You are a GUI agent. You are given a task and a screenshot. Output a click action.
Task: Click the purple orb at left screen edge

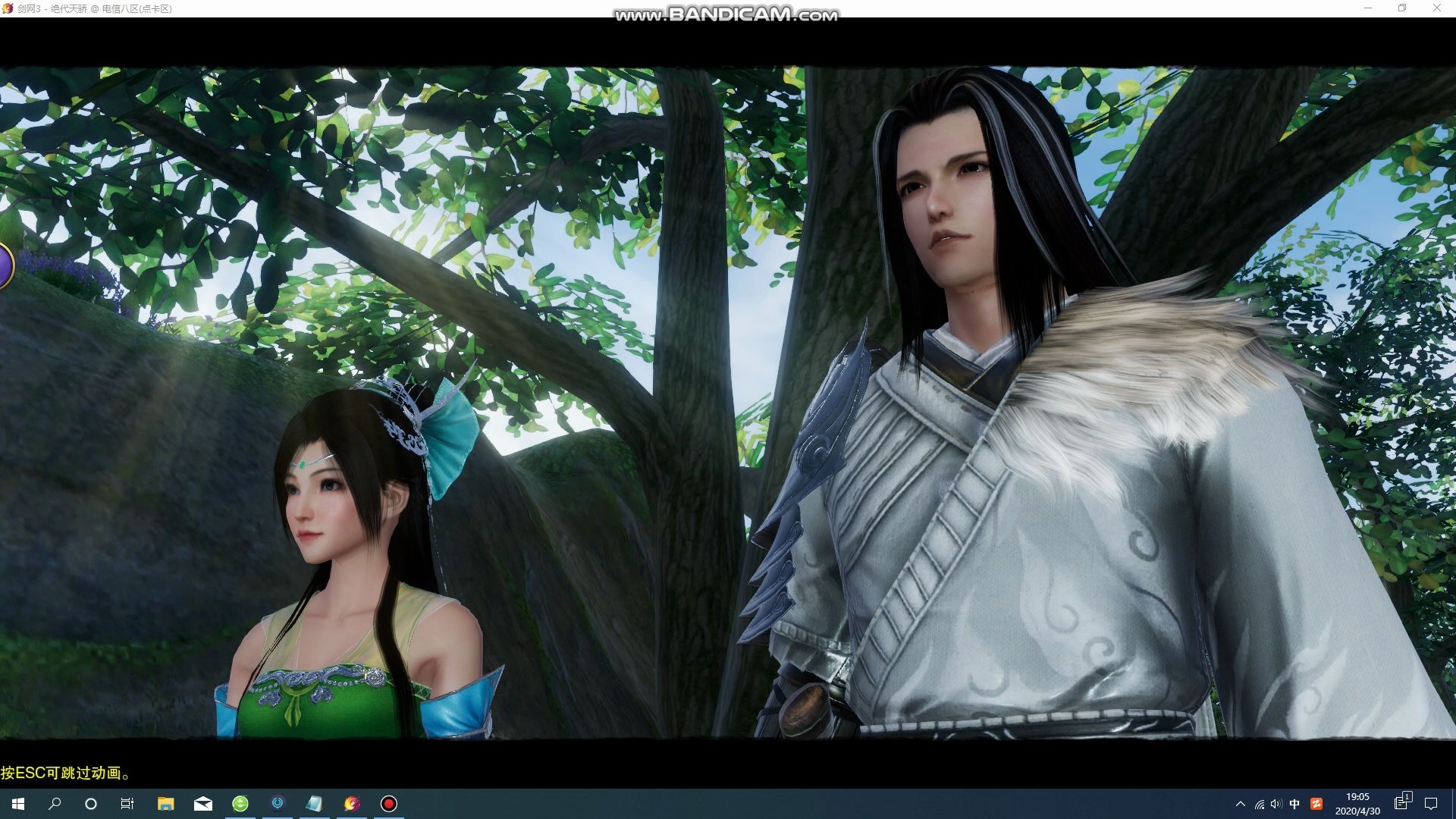pos(4,265)
